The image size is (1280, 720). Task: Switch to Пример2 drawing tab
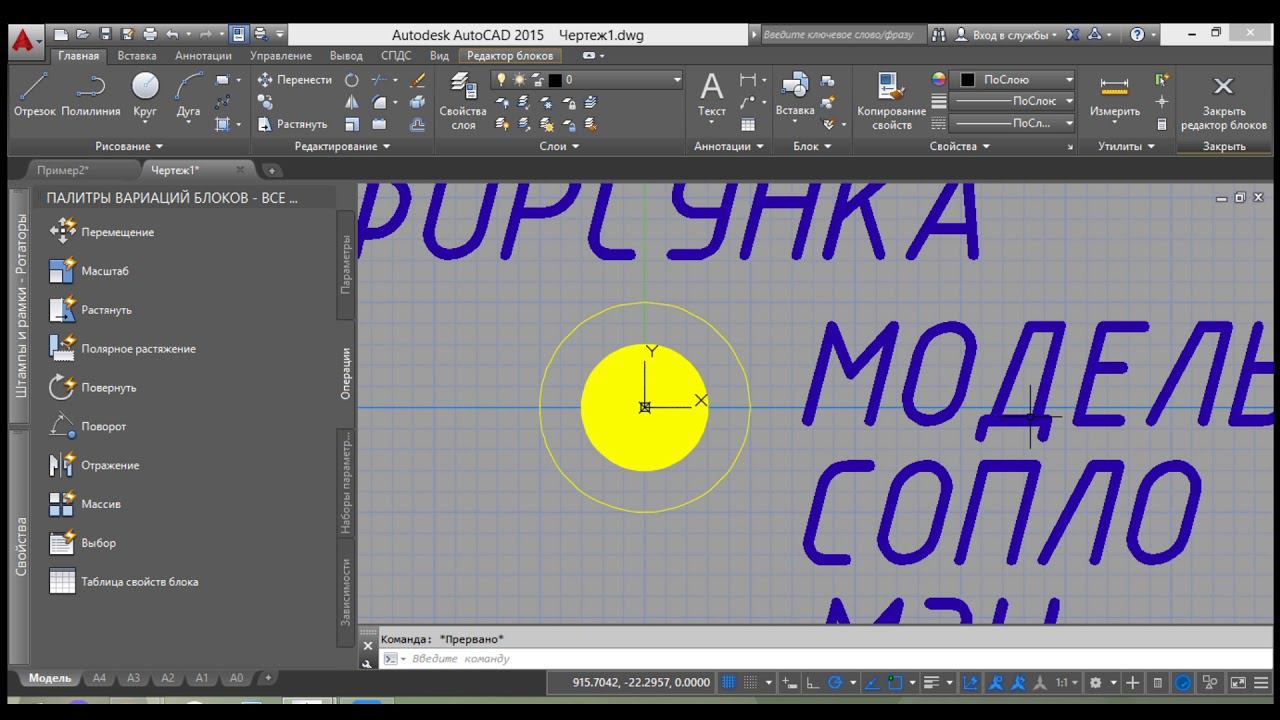point(63,170)
